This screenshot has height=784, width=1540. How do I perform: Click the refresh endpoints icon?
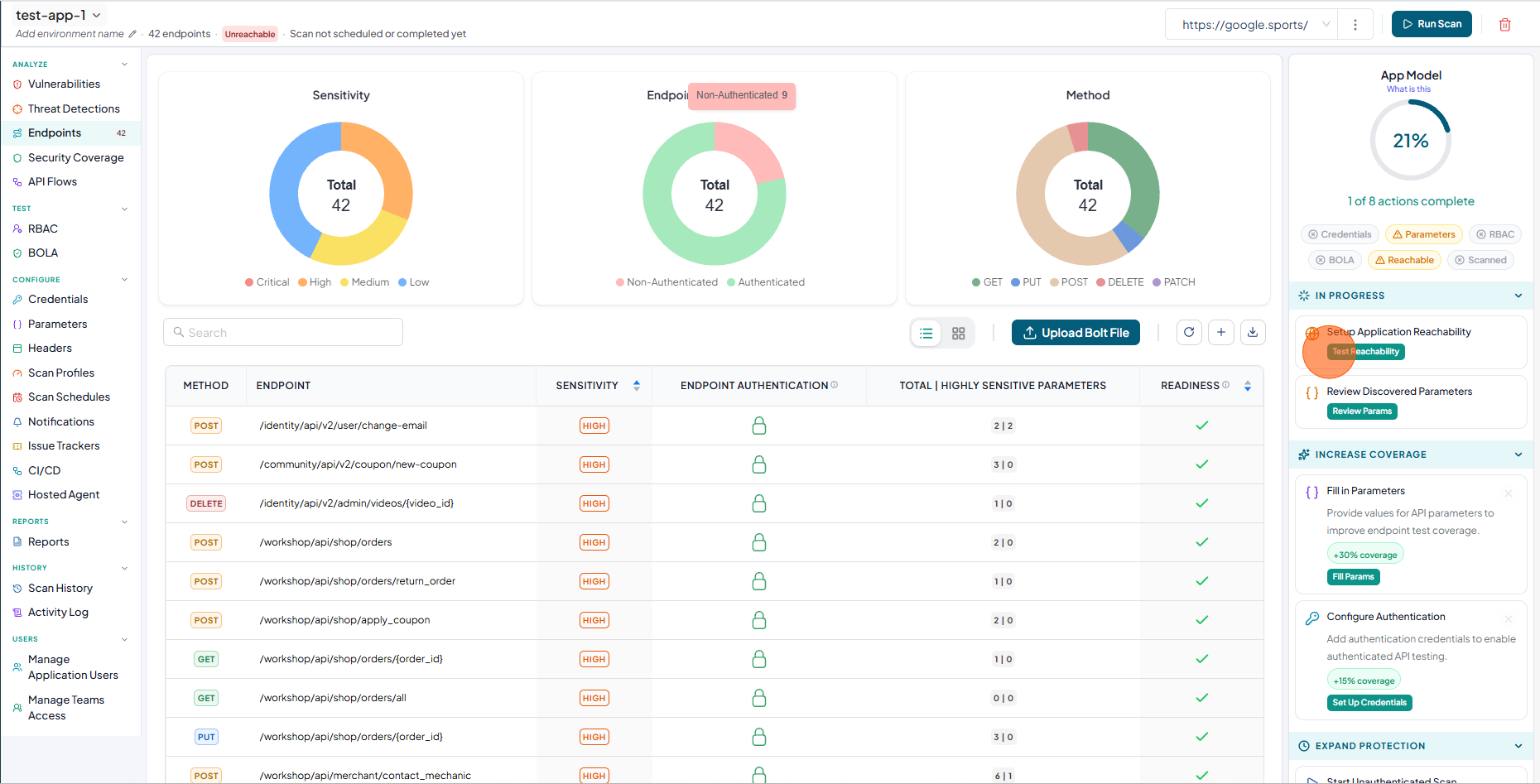(1189, 332)
